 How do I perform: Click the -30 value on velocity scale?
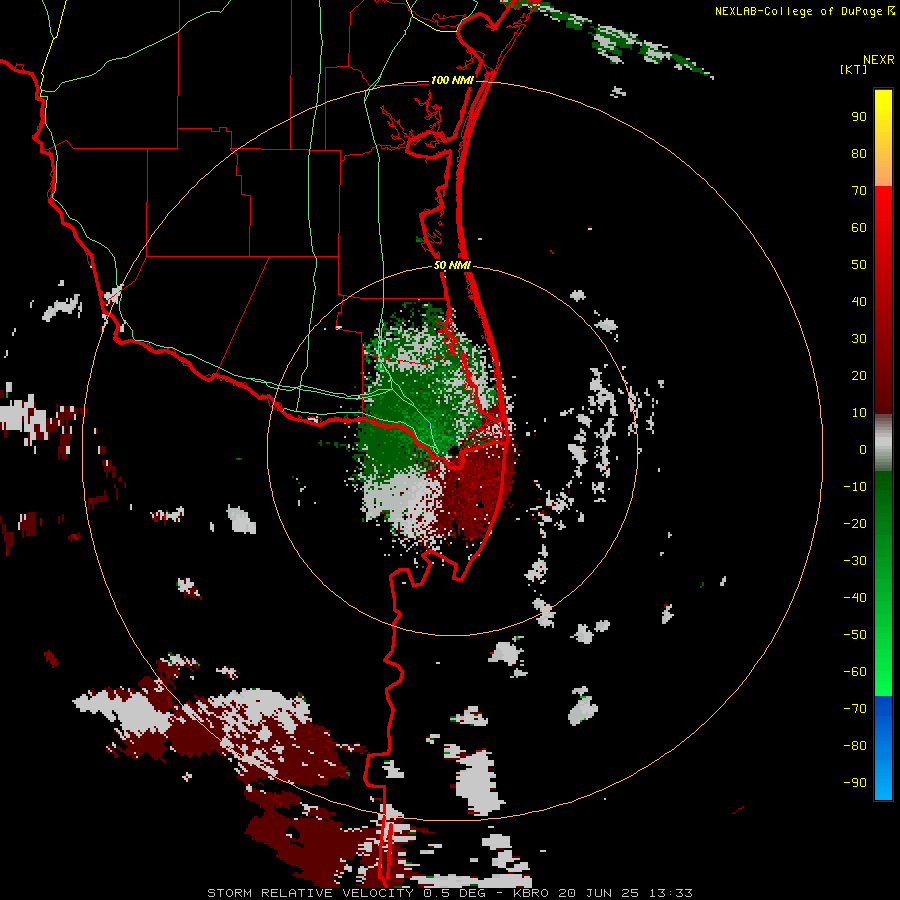coord(855,561)
